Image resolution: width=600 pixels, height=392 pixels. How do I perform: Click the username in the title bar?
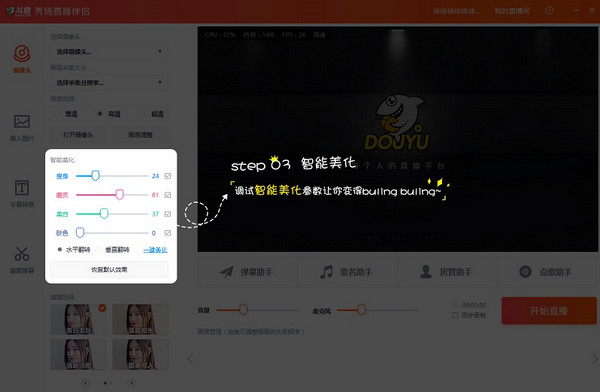click(456, 11)
